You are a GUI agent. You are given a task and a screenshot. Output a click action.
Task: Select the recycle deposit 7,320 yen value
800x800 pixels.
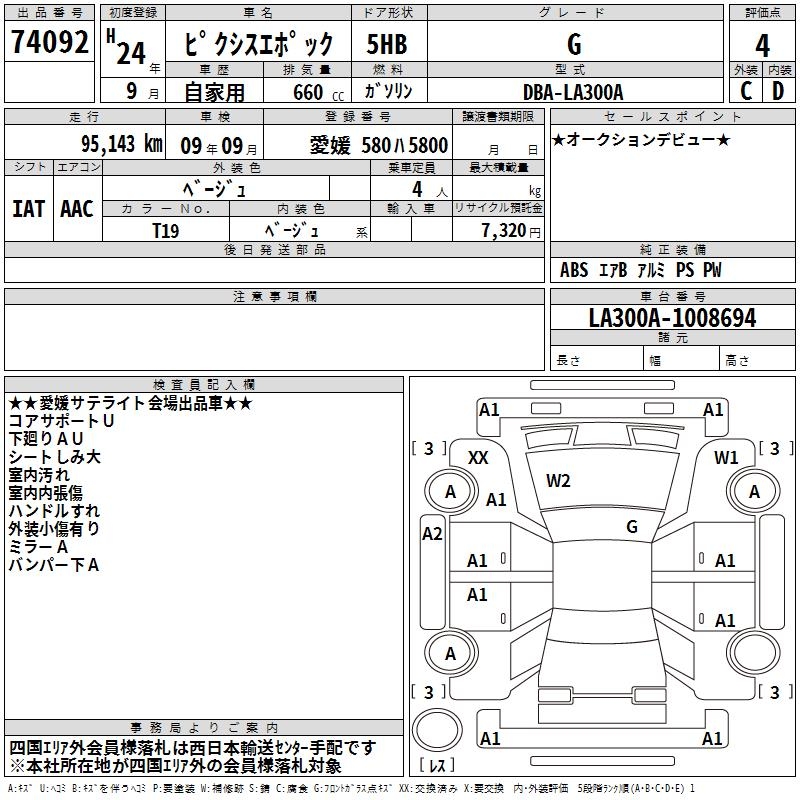pos(510,230)
